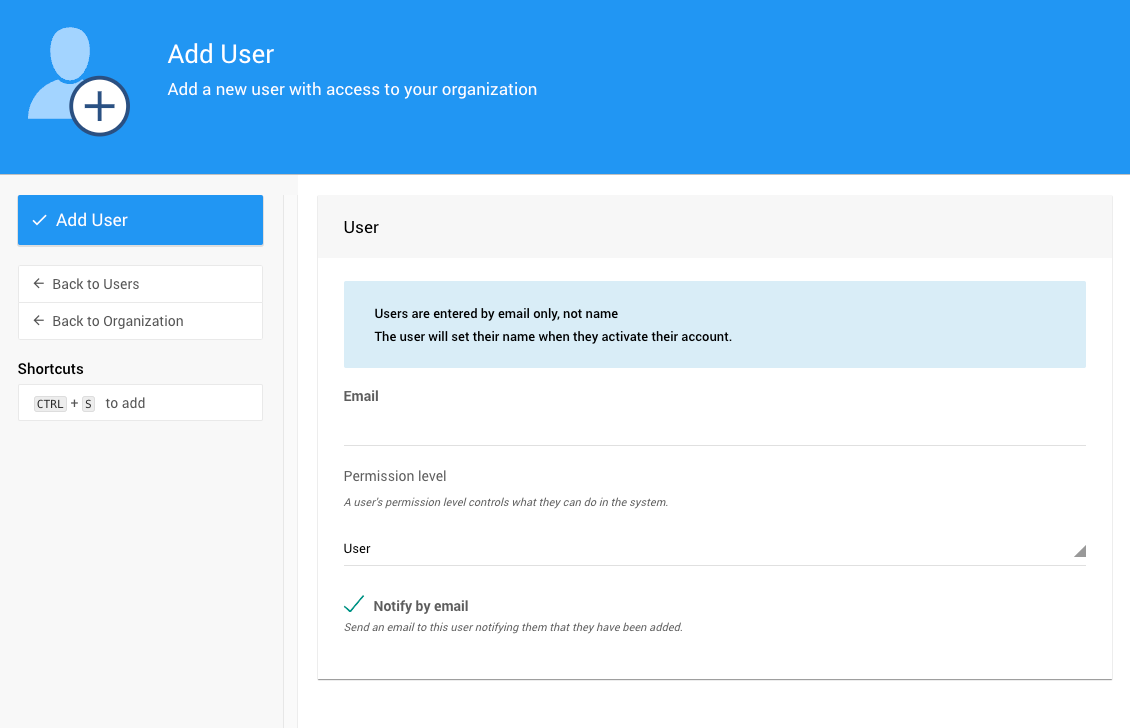Screen dimensions: 1130x728
Task: Click the Email field label
Action: [361, 396]
